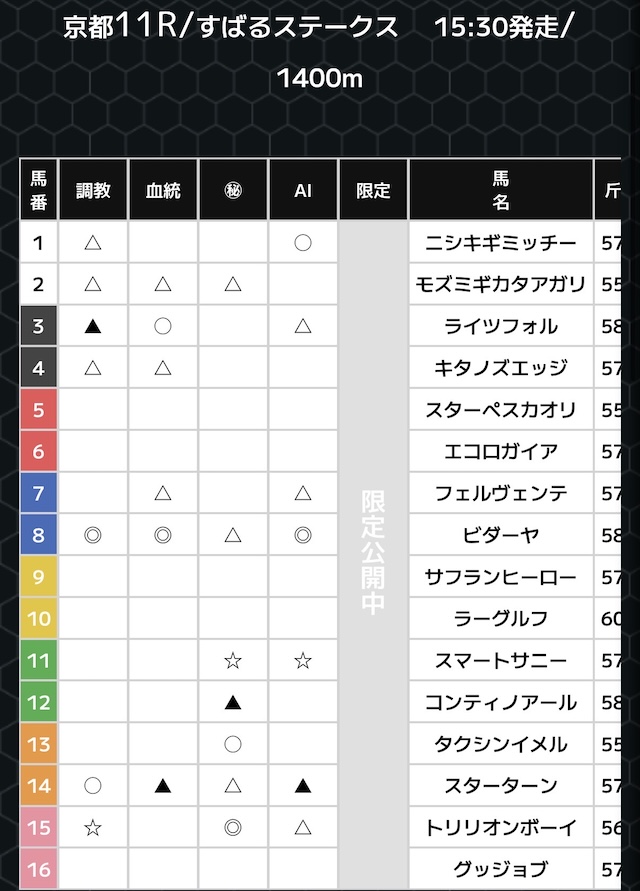Select the AI column header
640x891 pixels.
[303, 190]
